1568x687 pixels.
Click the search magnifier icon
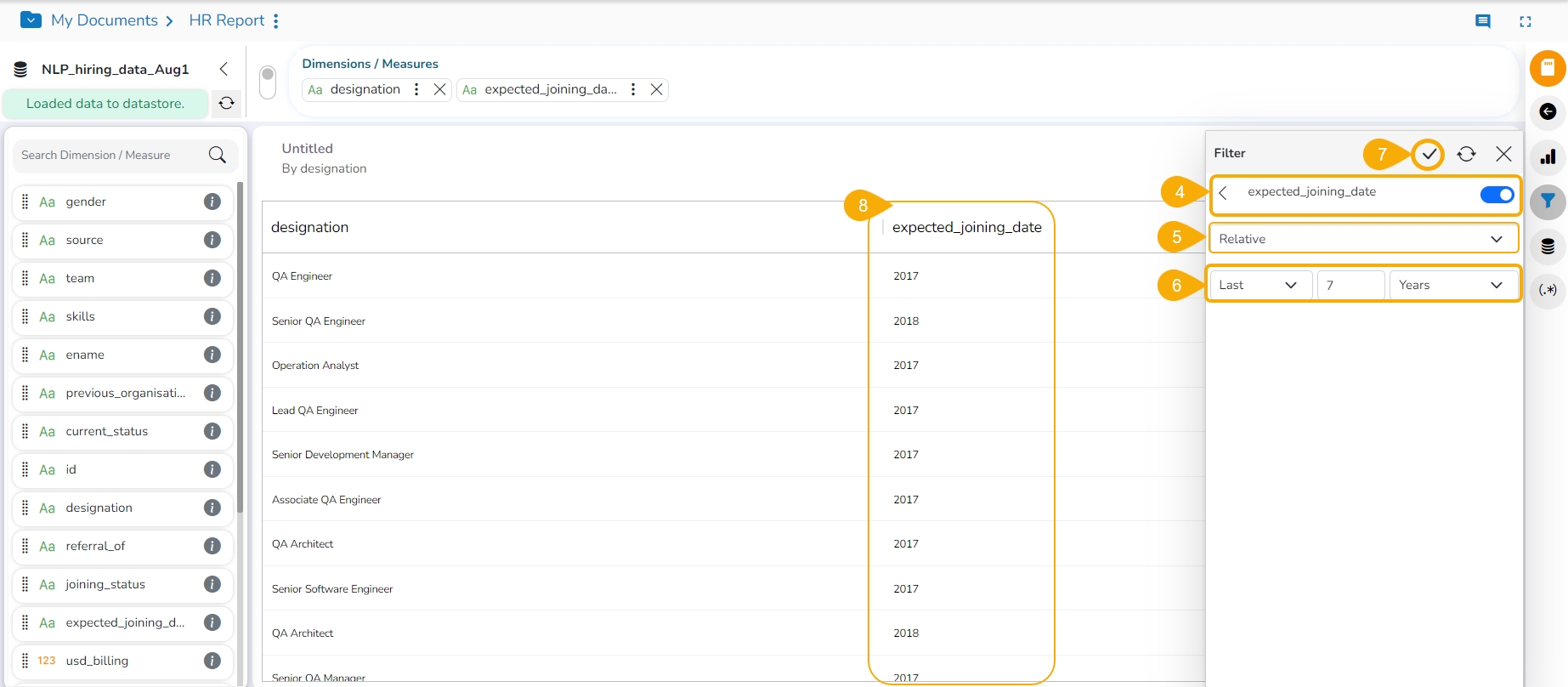pyautogui.click(x=218, y=155)
